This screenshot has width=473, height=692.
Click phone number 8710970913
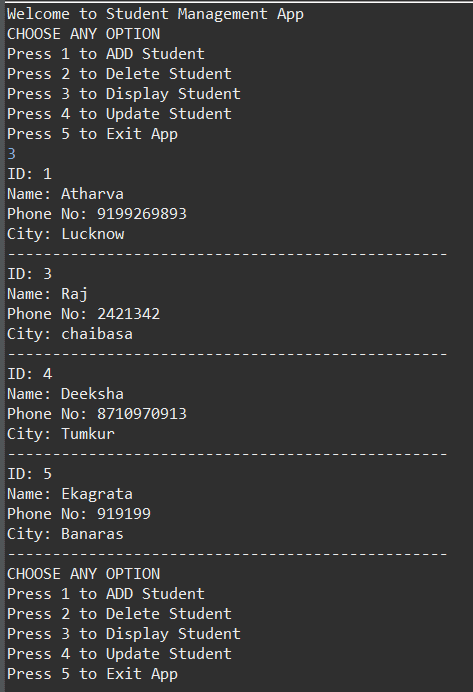[x=142, y=414]
